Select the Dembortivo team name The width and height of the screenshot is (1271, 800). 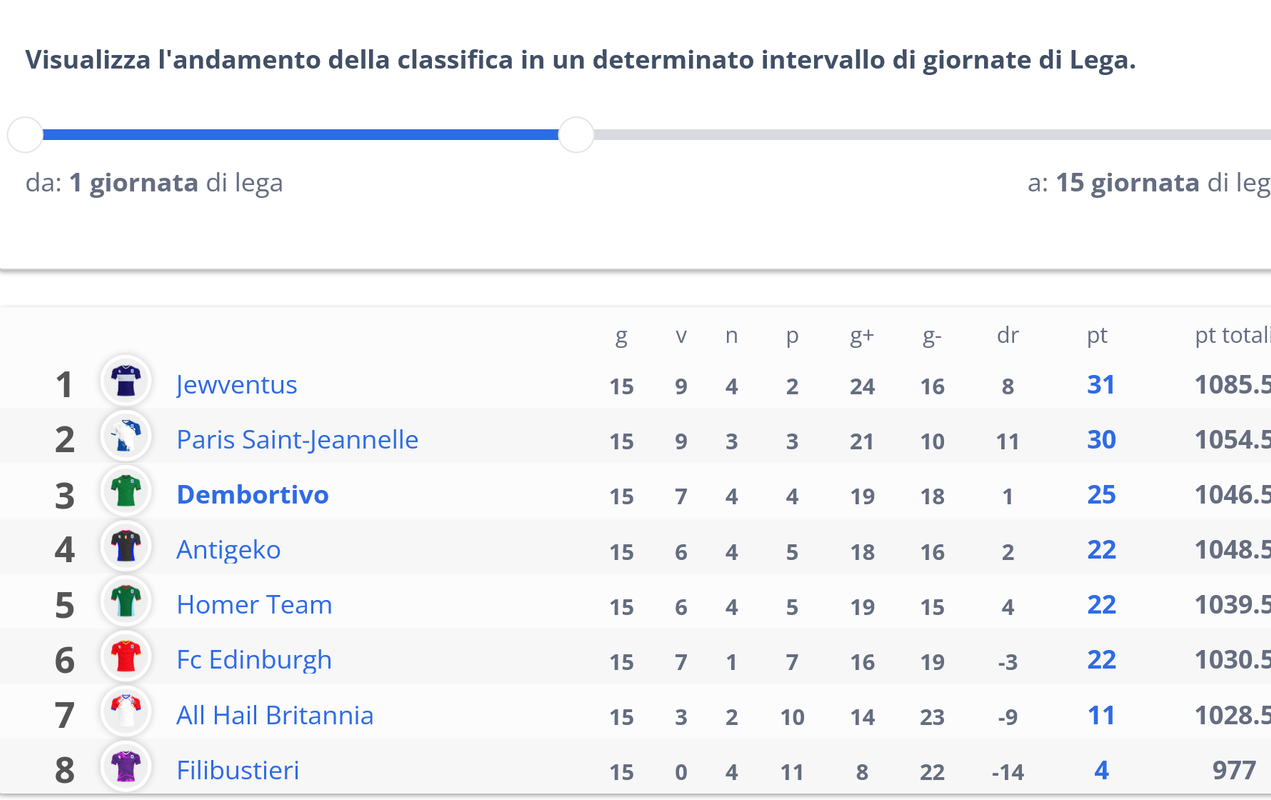252,495
